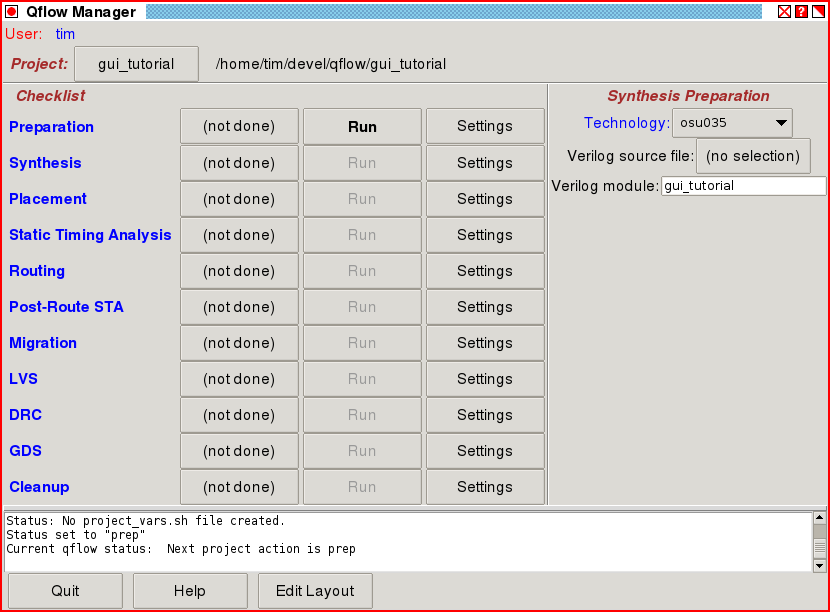Screen dimensions: 830x612
Task: Click Run button in Placement row
Action: [x=362, y=199]
